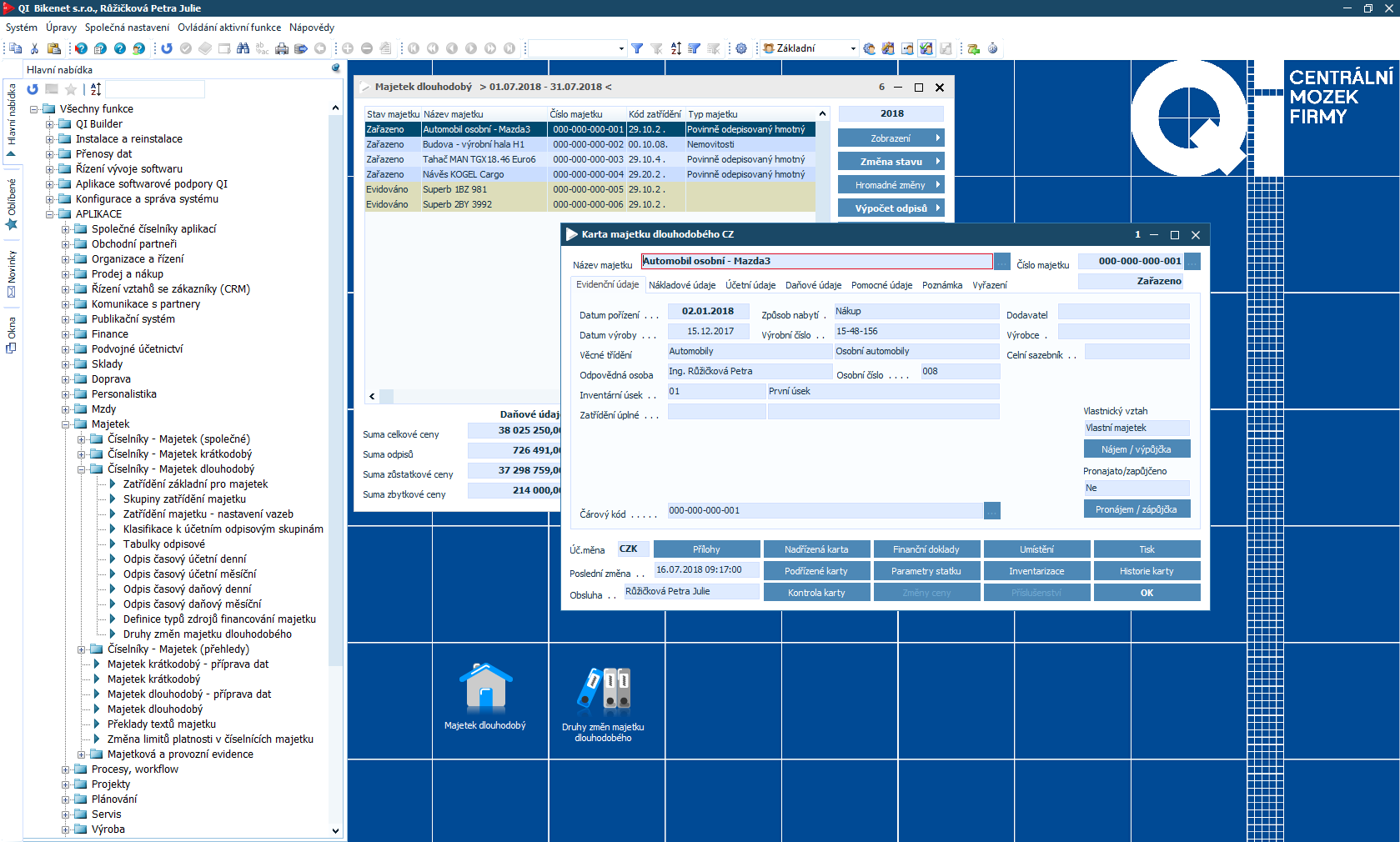Click the Název majetku text field
The height and width of the screenshot is (842, 1400).
[x=816, y=261]
